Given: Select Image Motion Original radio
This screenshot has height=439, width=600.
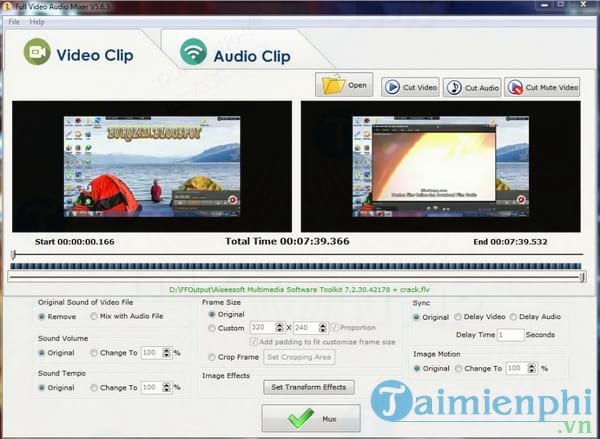Looking at the screenshot, I should 417,369.
